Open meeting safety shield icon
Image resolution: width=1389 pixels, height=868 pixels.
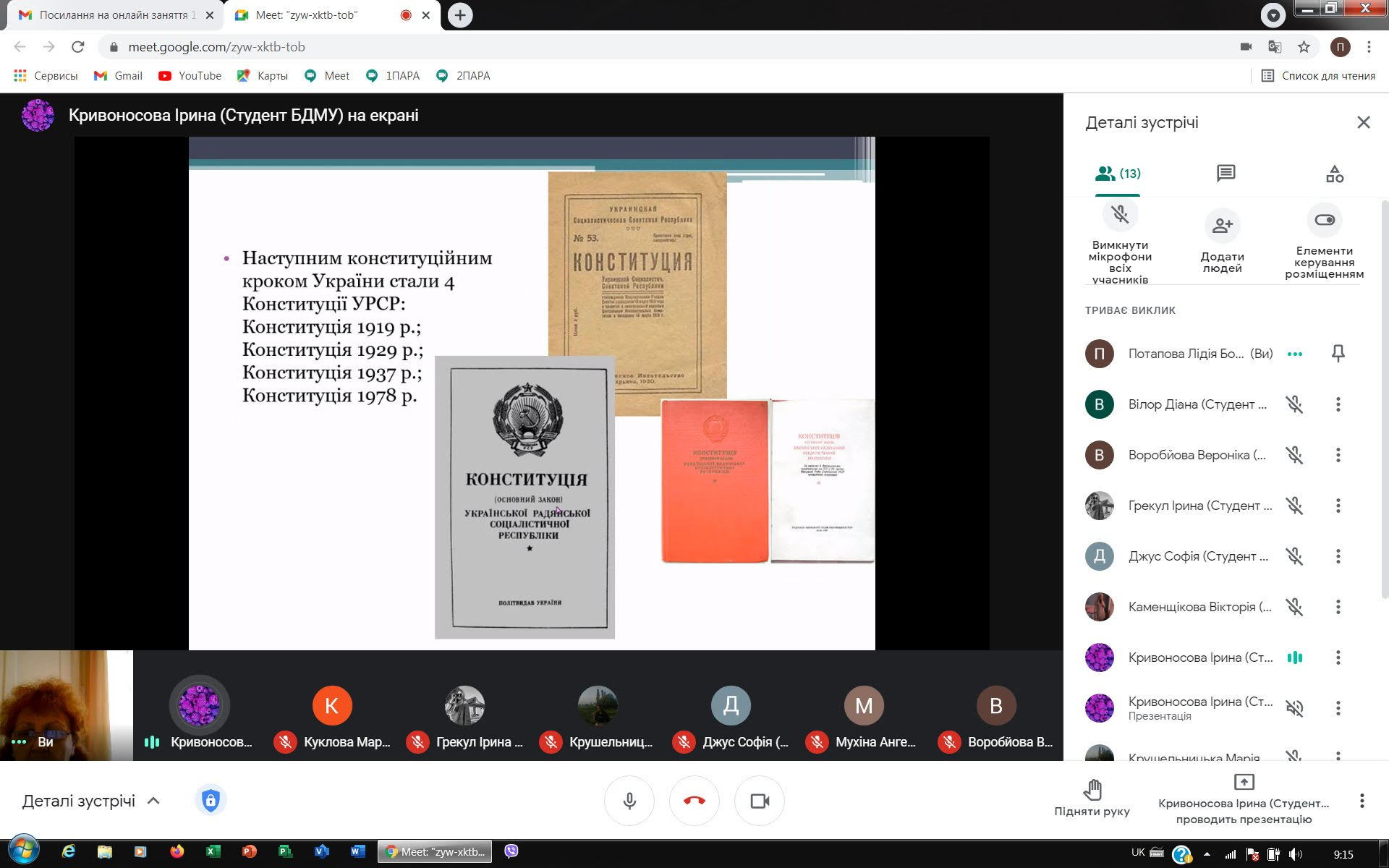coord(211,801)
